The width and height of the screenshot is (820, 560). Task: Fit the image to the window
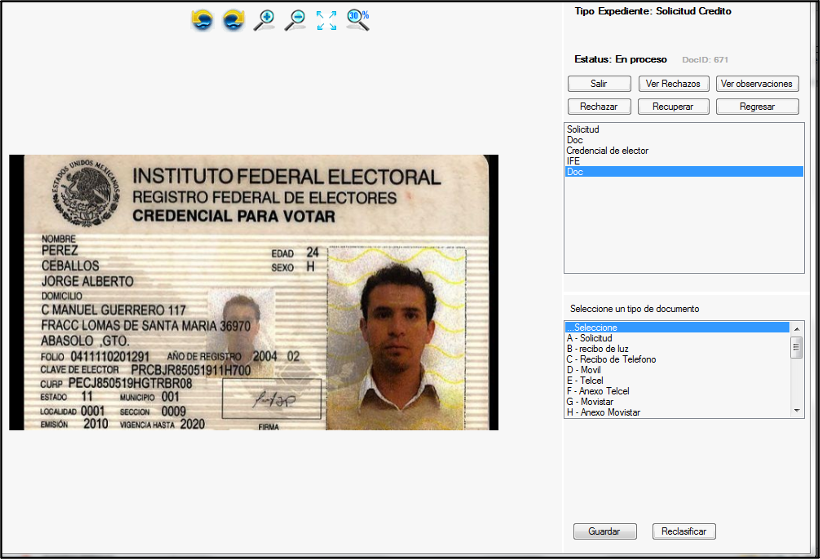click(326, 19)
